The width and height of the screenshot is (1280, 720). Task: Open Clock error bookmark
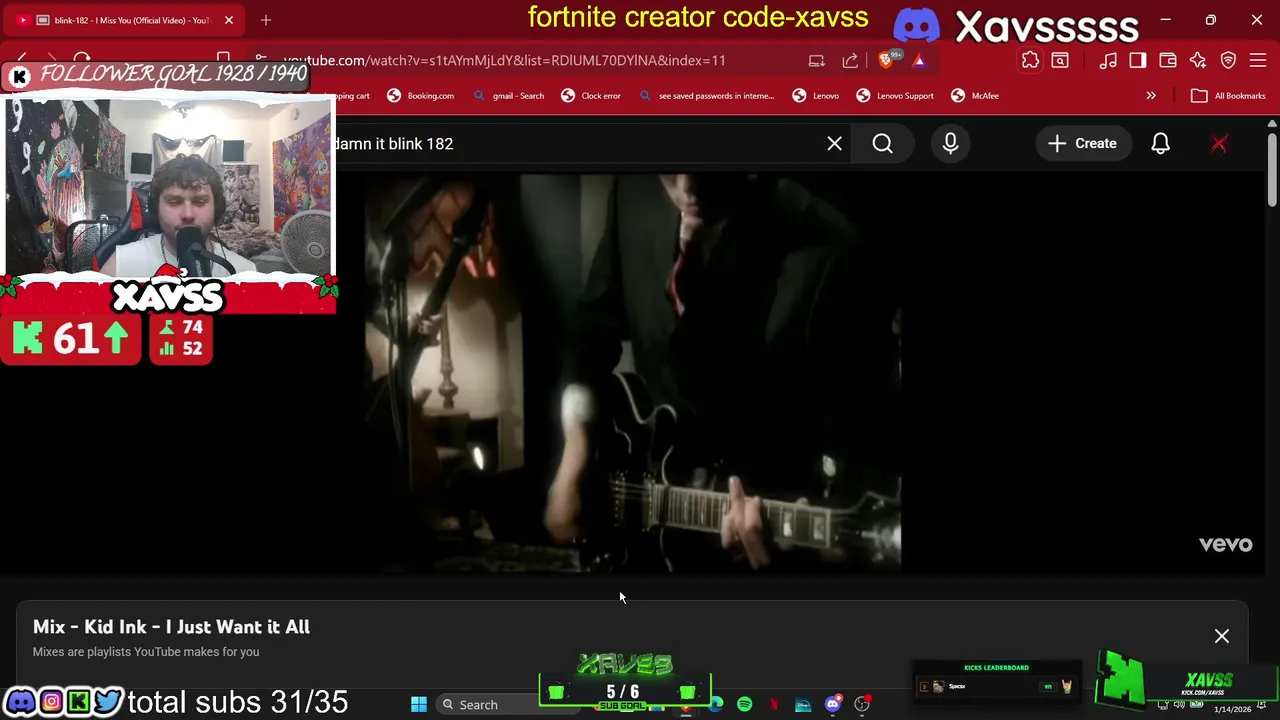[x=591, y=96]
